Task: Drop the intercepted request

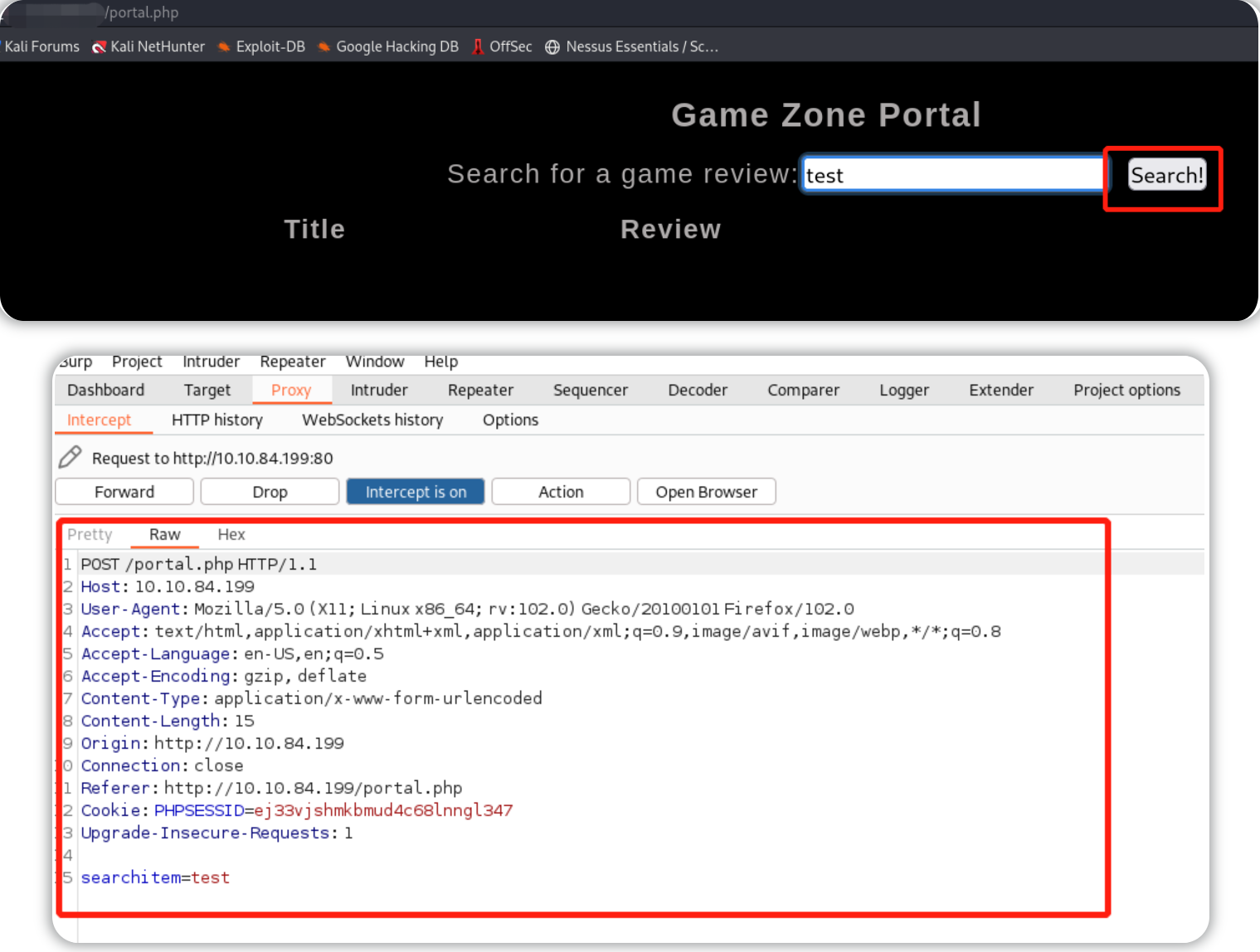Action: tap(270, 492)
